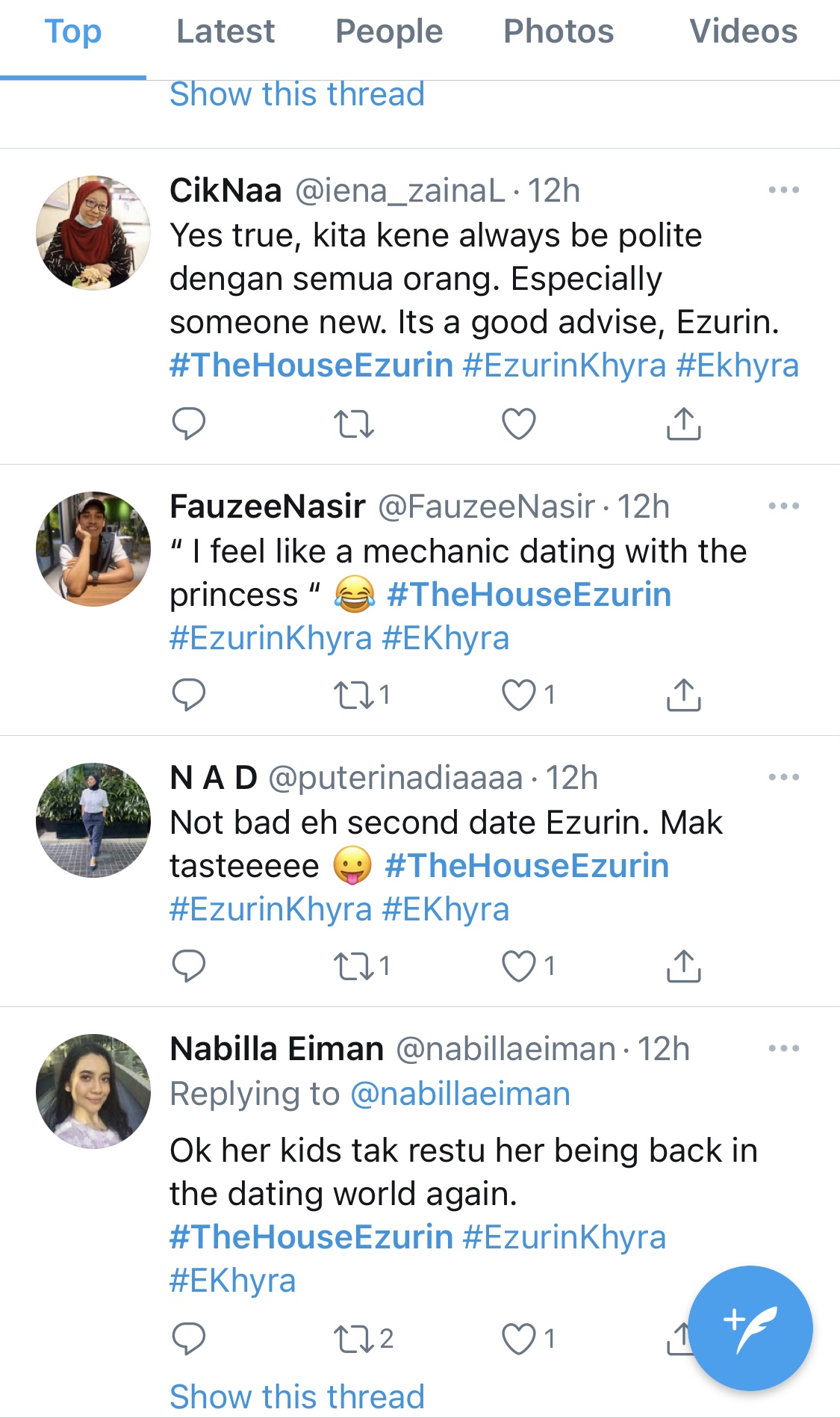Viewport: 840px width, 1418px height.
Task: Like N A D's second date tweet
Action: [x=518, y=966]
